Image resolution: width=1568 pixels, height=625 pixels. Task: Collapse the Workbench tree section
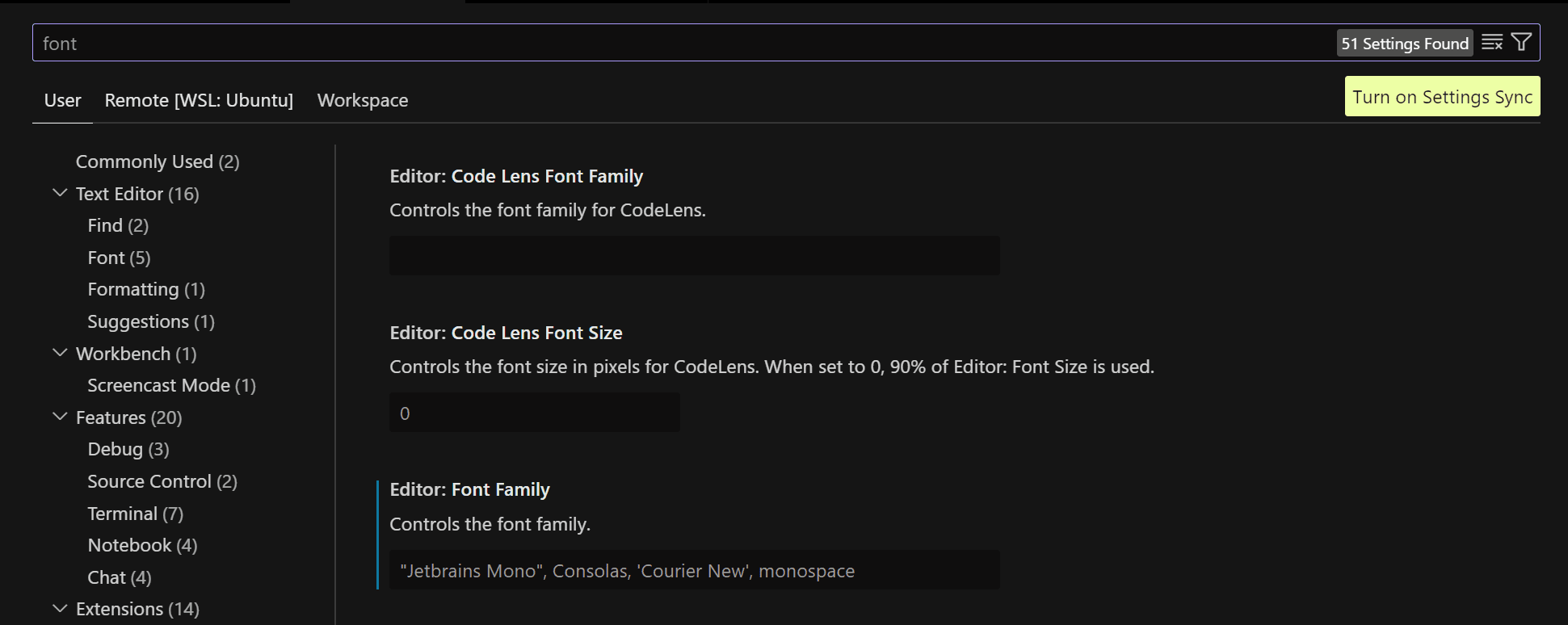click(x=60, y=353)
